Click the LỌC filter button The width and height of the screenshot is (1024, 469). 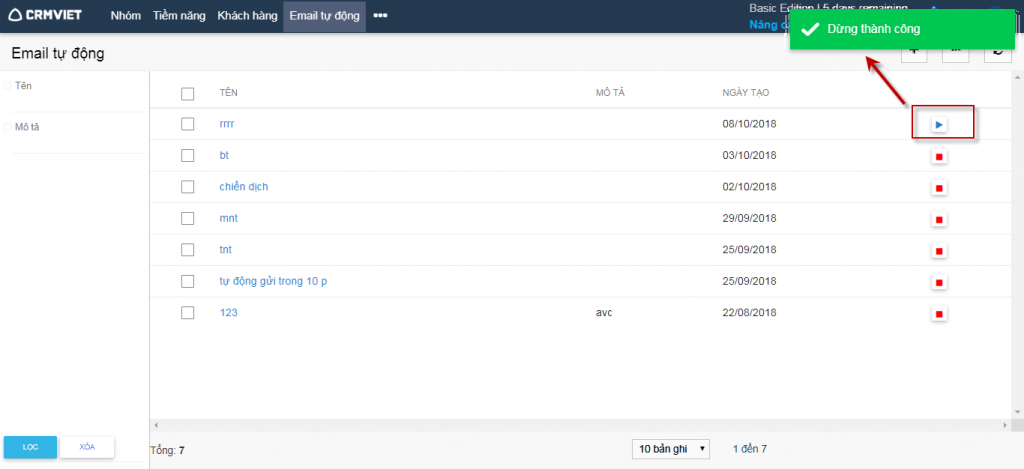pos(30,447)
